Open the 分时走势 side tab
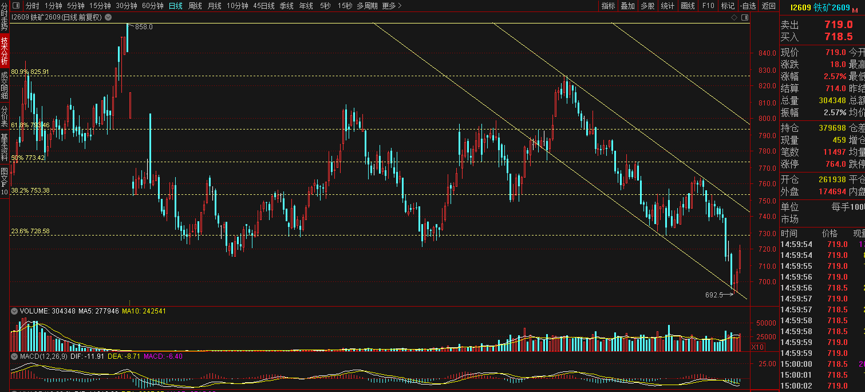 [x=4, y=17]
